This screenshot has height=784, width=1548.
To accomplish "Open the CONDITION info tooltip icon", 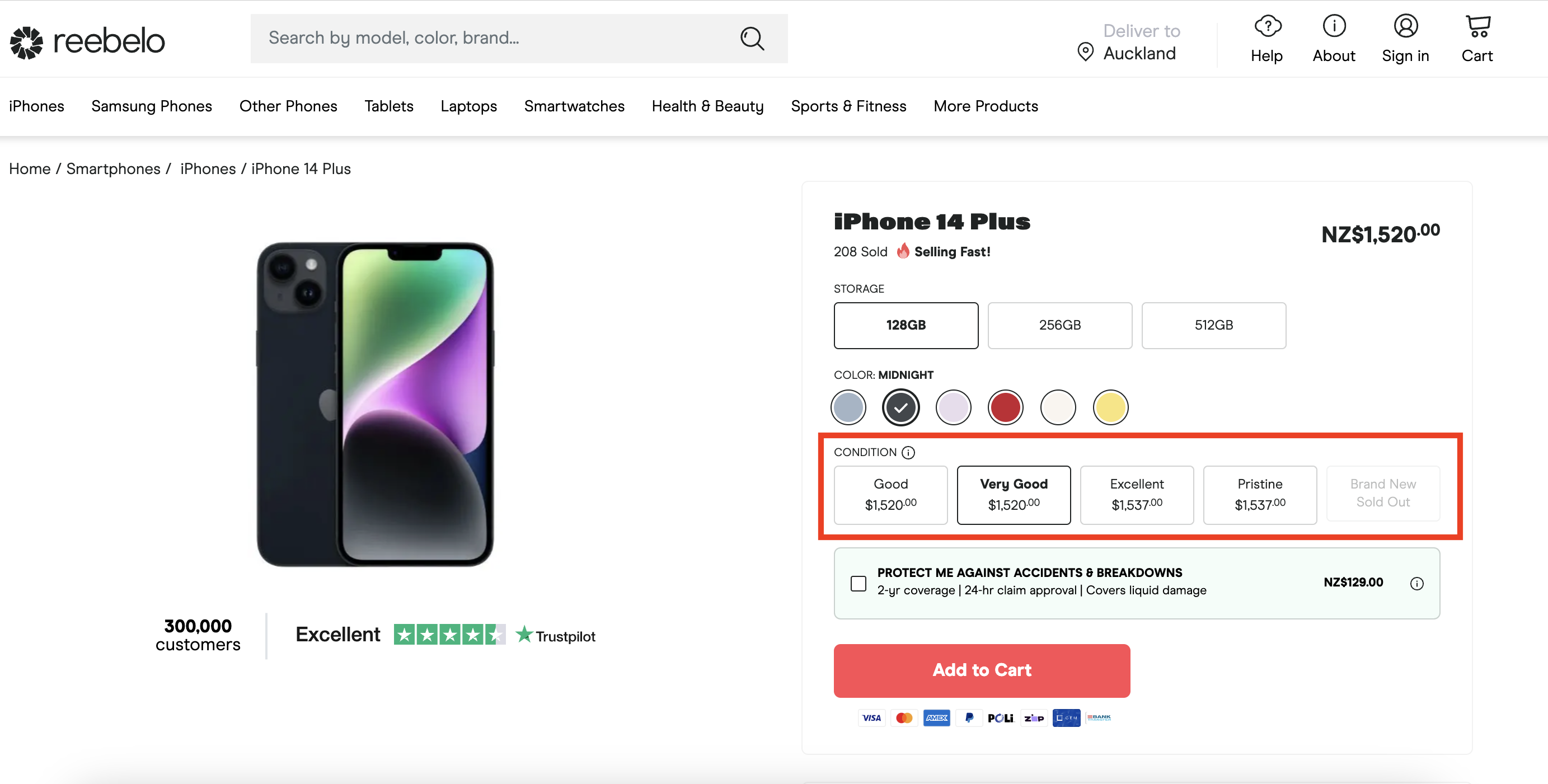I will (x=909, y=452).
